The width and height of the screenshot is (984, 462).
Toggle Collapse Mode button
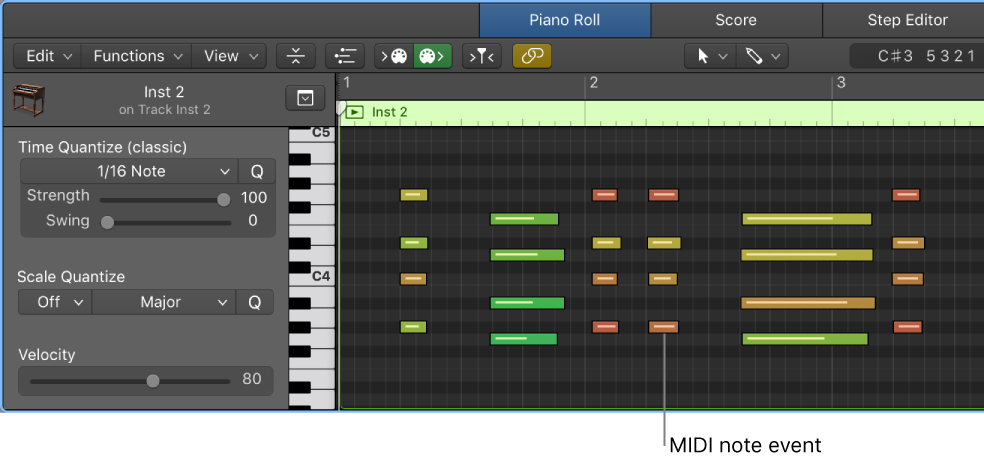[296, 56]
